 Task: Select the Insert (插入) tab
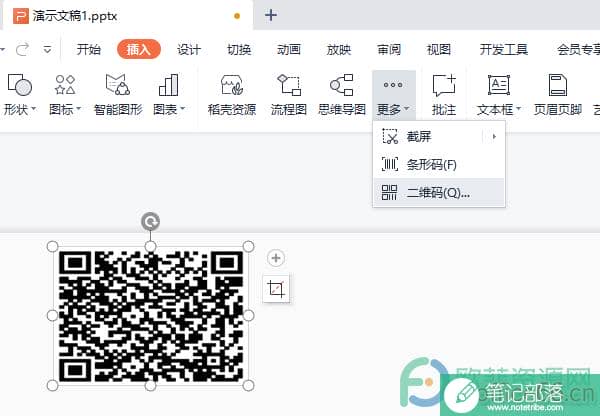(x=139, y=49)
